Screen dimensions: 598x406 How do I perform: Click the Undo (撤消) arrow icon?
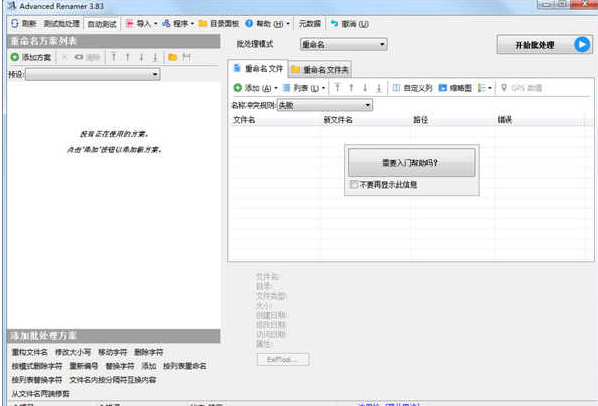coord(334,24)
